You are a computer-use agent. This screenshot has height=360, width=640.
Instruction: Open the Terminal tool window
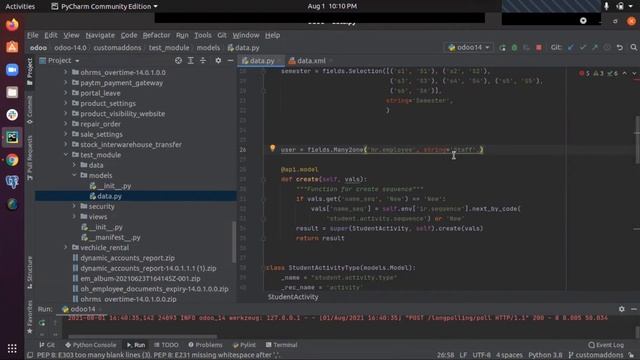281,345
